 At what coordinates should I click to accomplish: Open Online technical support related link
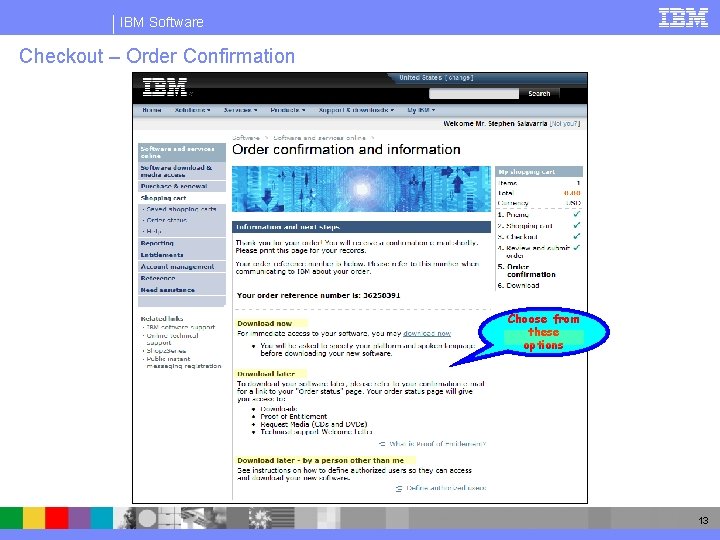(172, 339)
